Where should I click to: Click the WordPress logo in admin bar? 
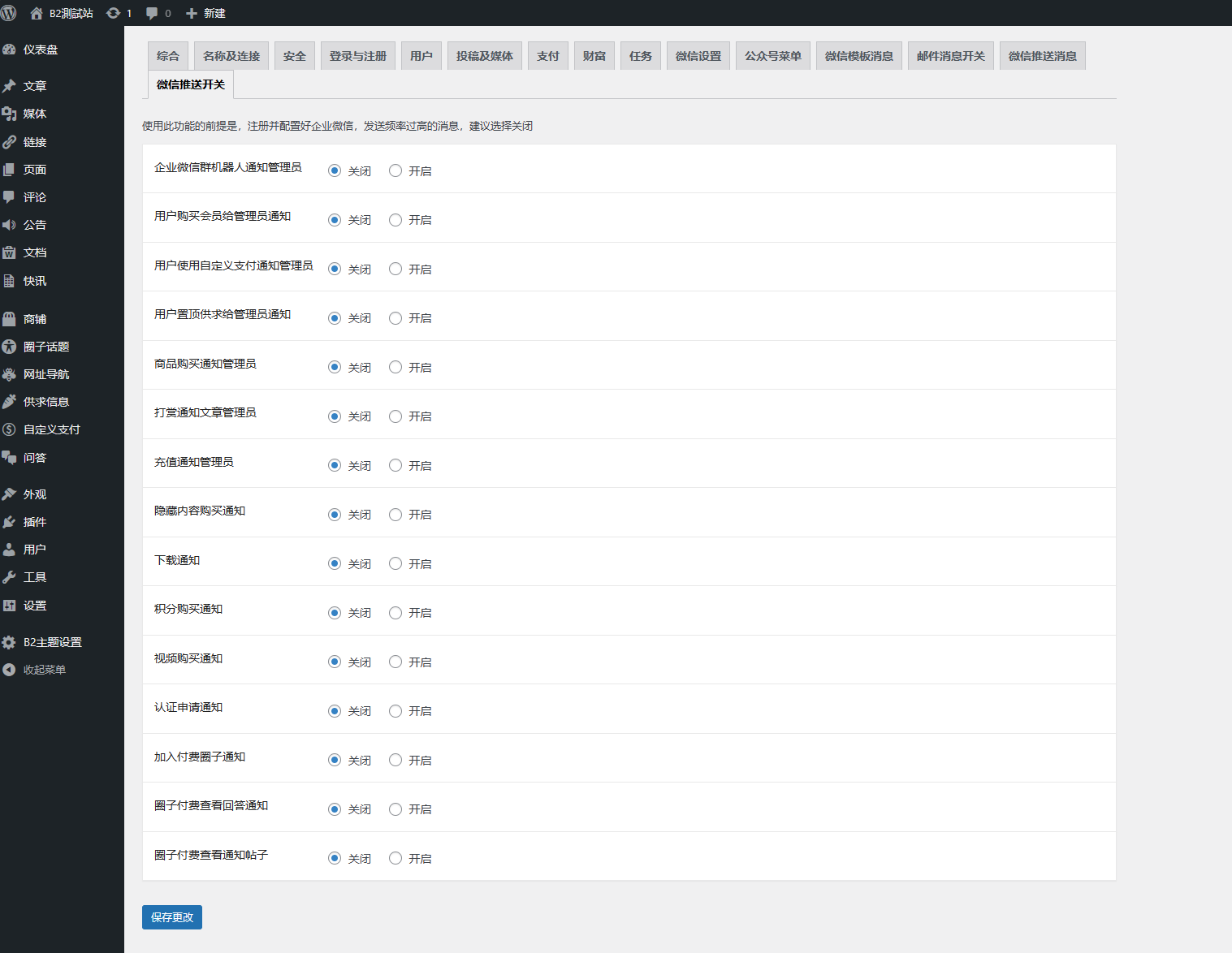[10, 13]
